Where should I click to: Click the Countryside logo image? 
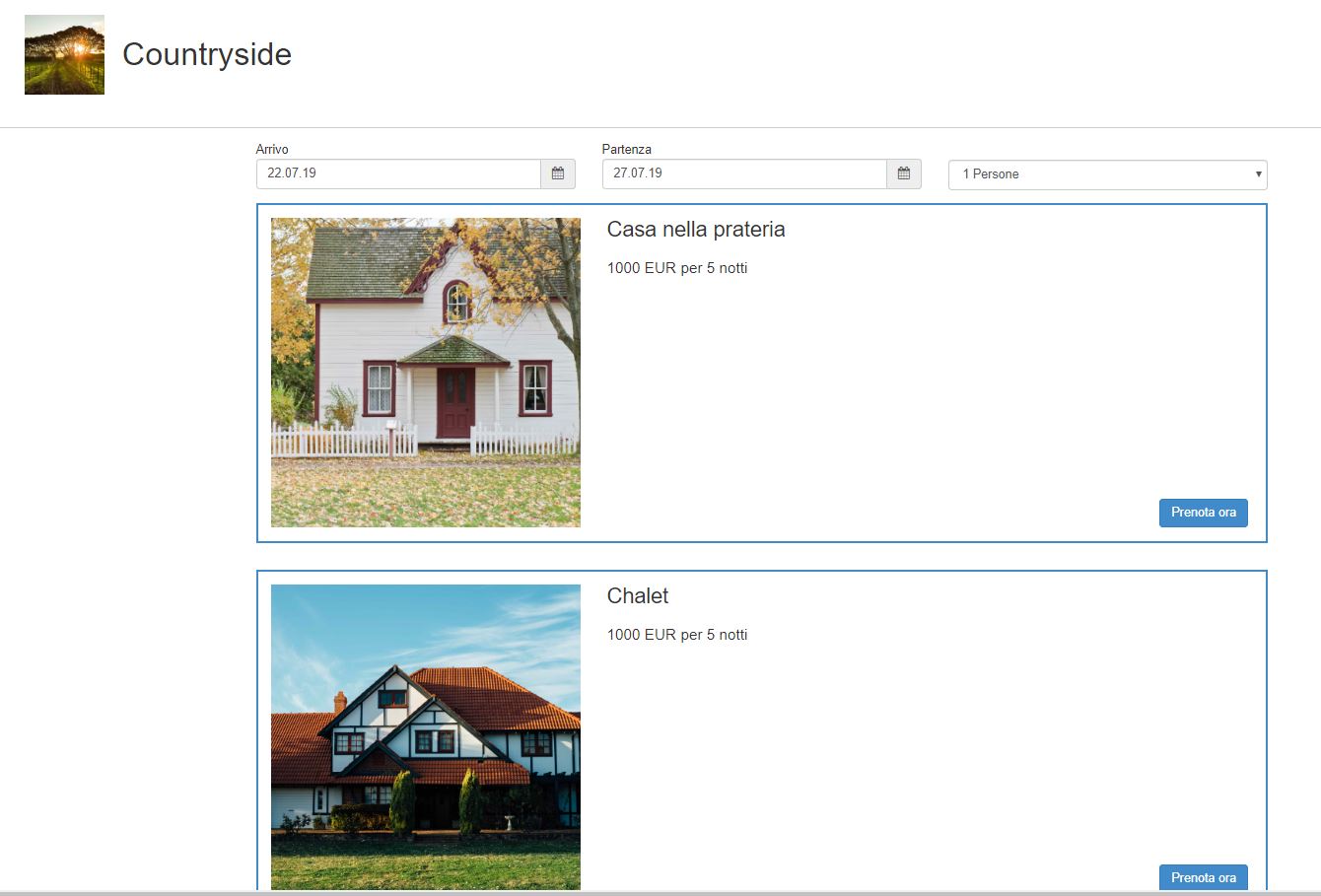[x=64, y=55]
